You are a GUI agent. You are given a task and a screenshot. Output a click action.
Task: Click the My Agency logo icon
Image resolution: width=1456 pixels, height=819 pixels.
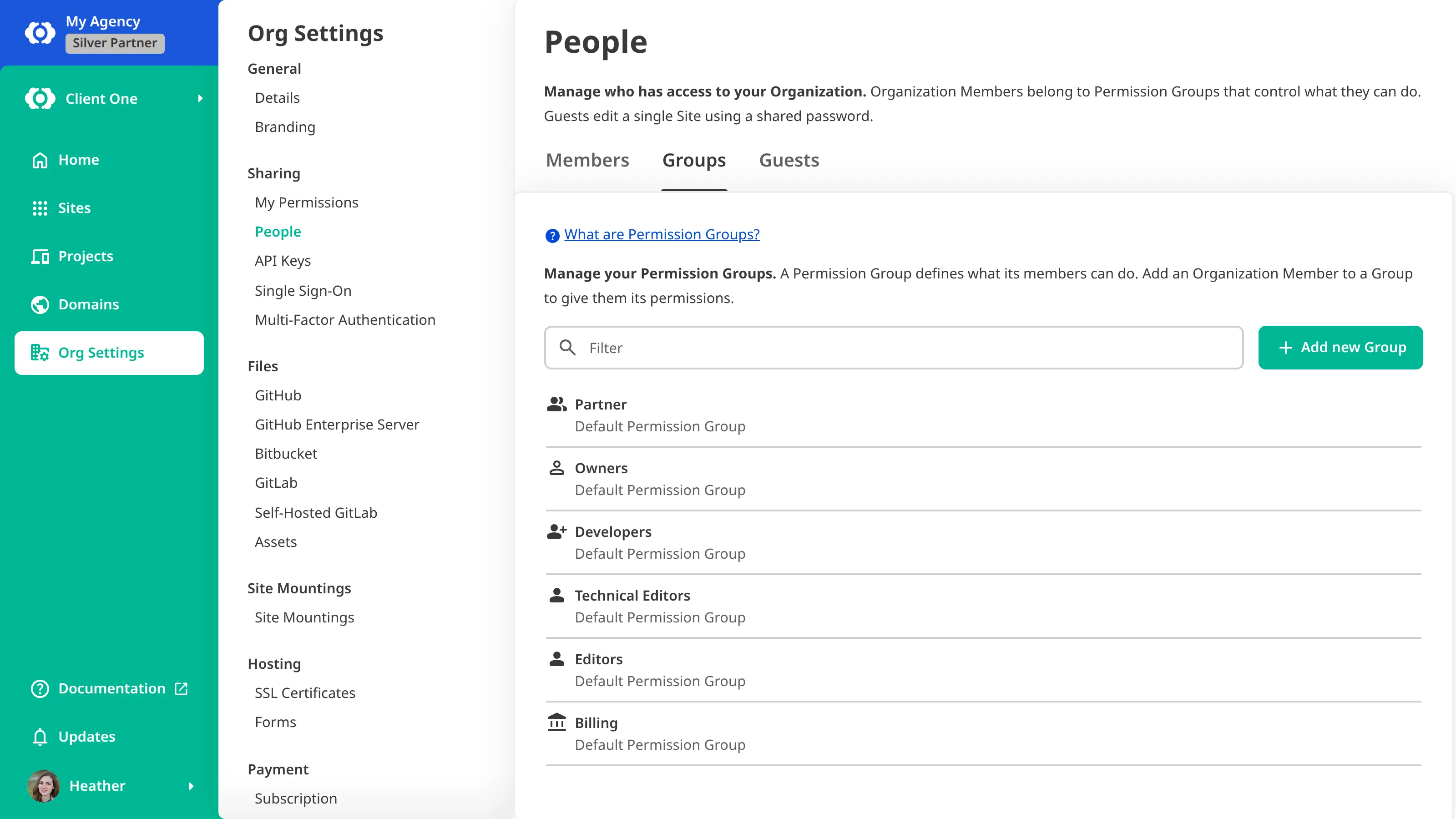click(40, 33)
